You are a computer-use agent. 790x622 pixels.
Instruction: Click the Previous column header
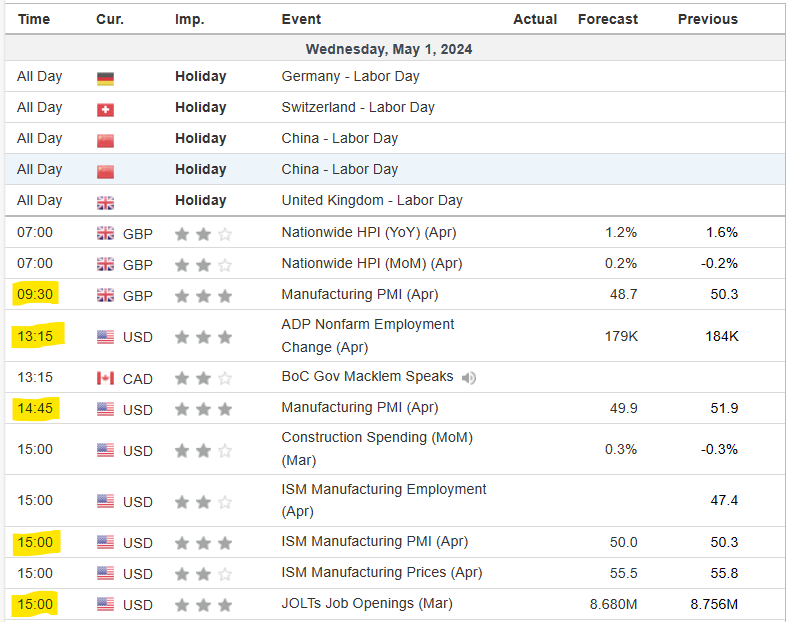(707, 19)
